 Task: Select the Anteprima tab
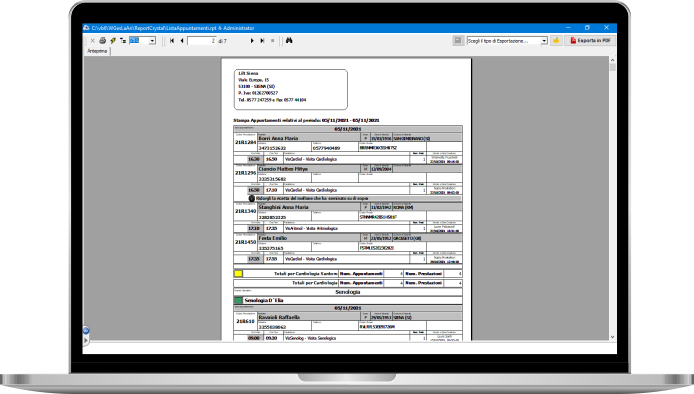click(x=97, y=51)
